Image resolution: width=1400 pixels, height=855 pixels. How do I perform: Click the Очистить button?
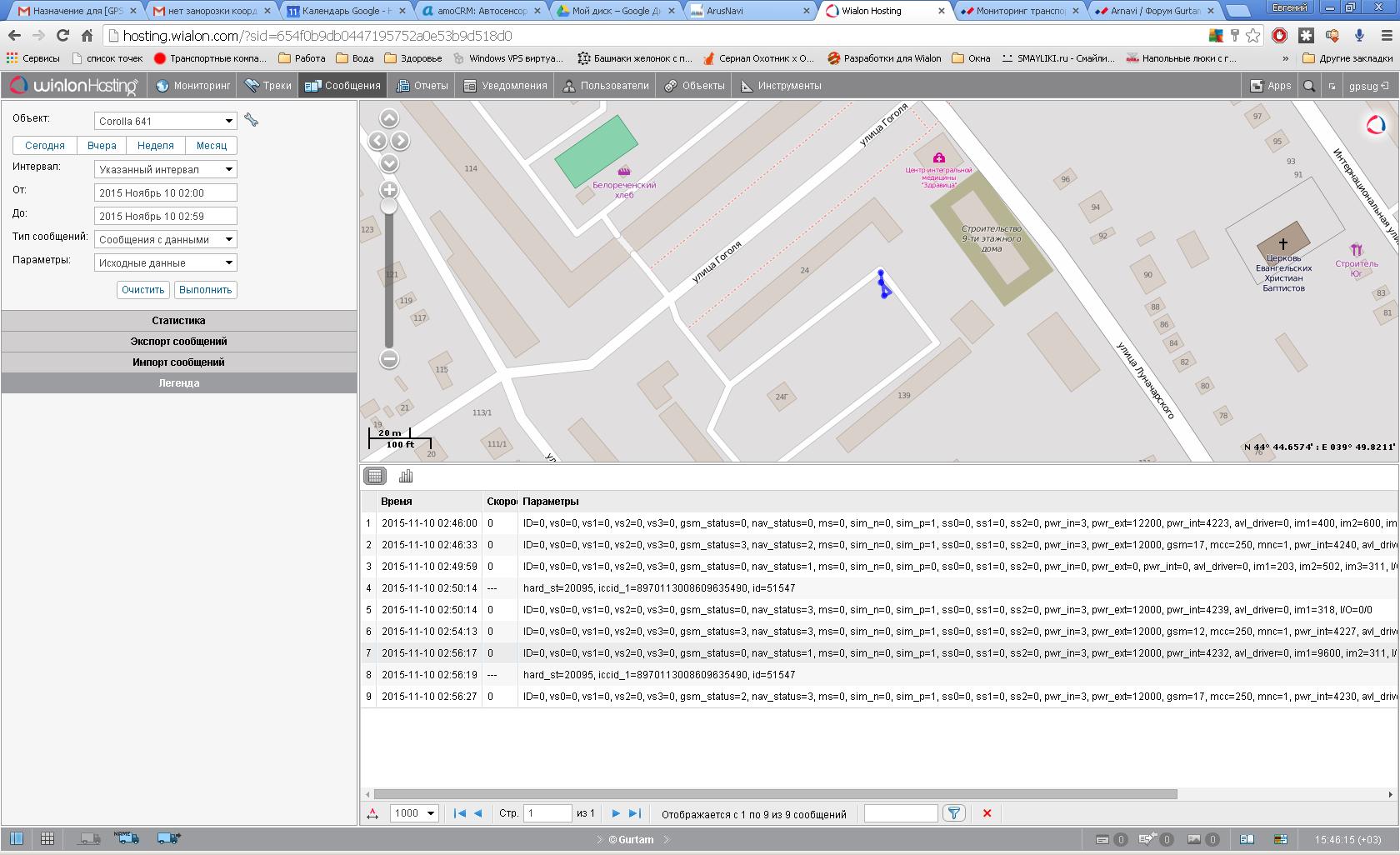pos(143,290)
